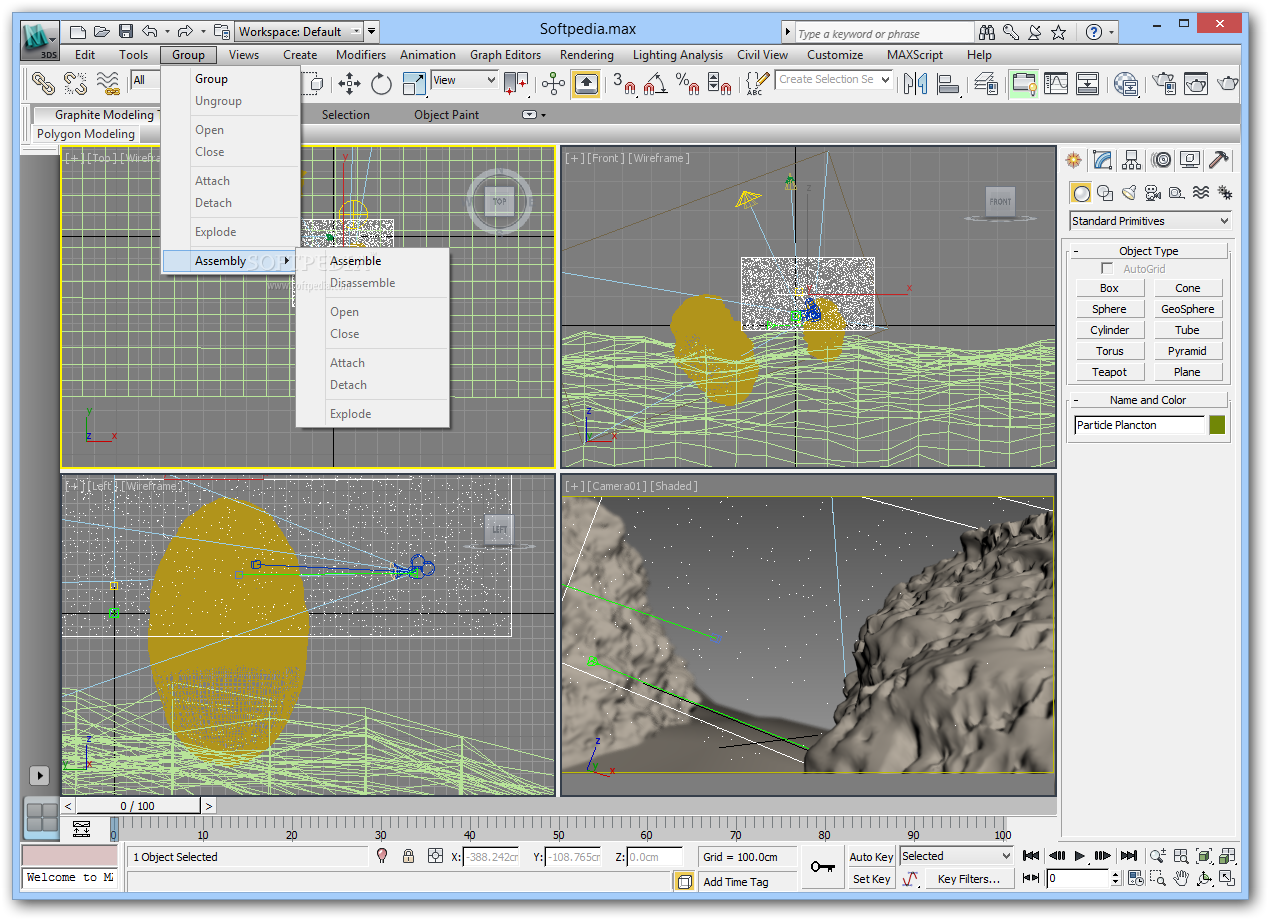Click the Bind to Space Warp icon
Screen dimensions: 1269x920
click(x=108, y=83)
